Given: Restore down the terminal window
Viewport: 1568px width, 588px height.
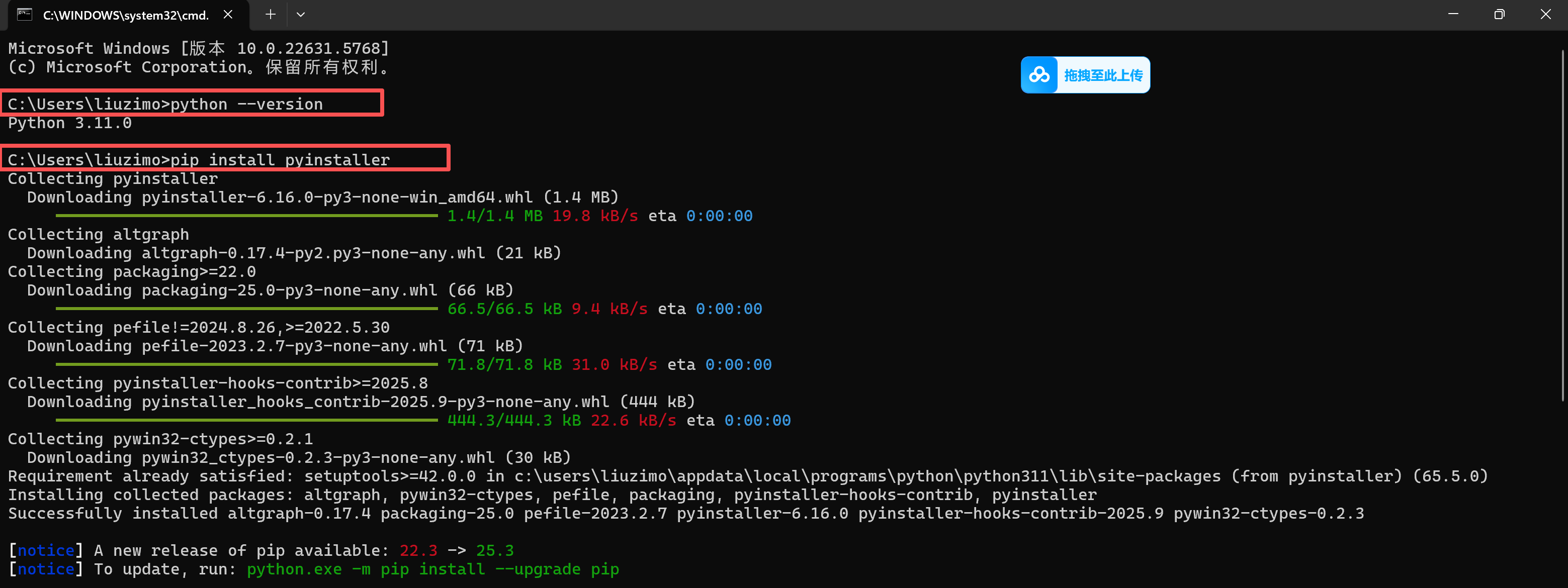Looking at the screenshot, I should coord(1499,15).
